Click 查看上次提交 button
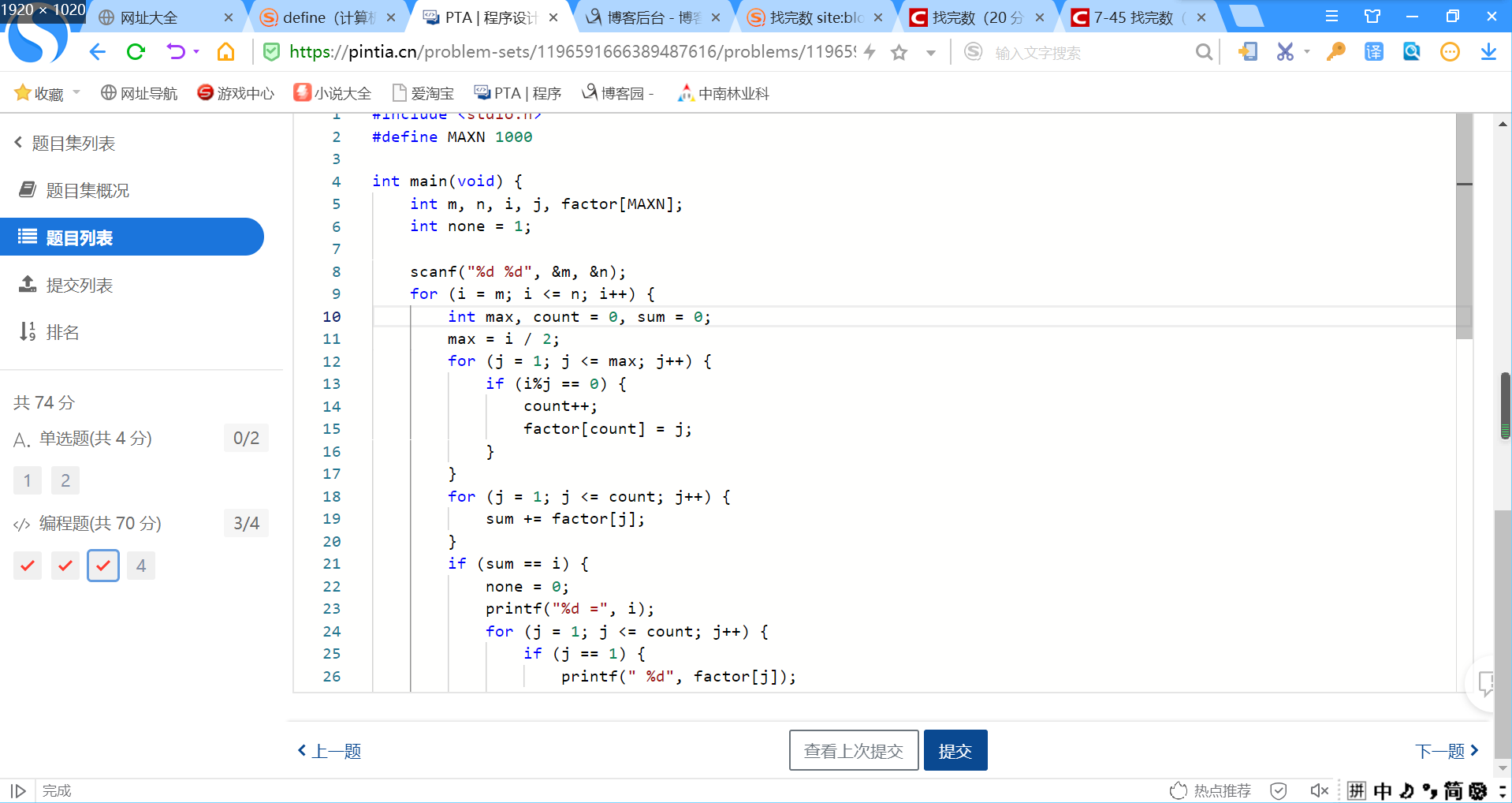1512x803 pixels. (854, 750)
